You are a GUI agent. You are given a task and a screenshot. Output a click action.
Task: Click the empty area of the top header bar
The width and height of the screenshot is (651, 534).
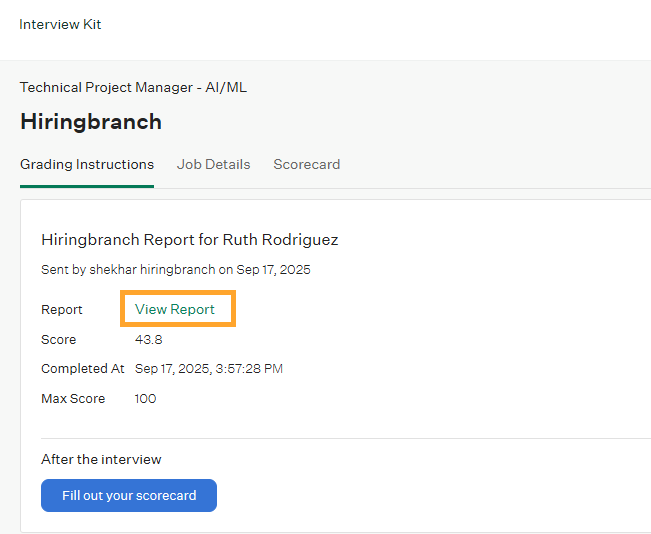400,28
